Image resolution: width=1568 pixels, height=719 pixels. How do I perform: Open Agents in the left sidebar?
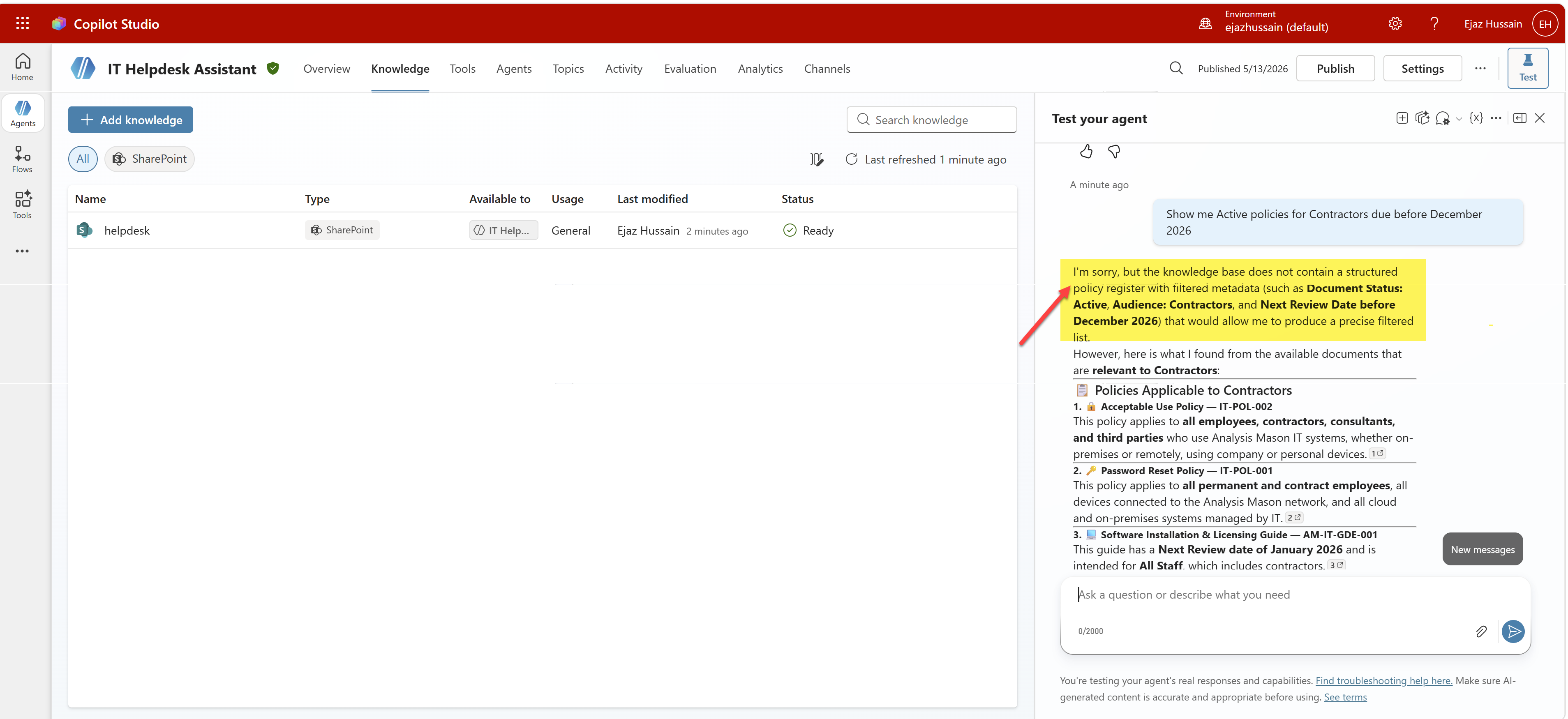(23, 113)
